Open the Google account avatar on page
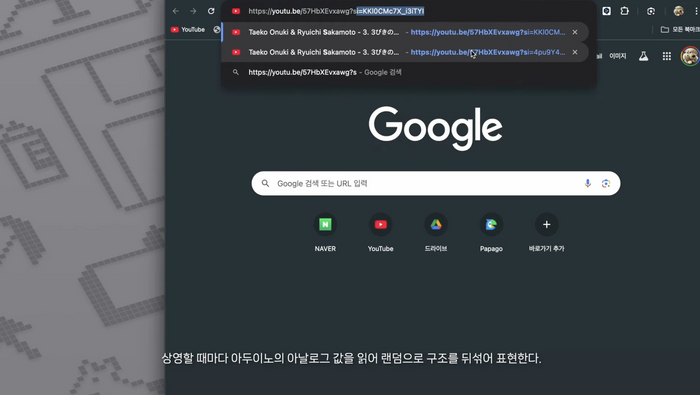 pyautogui.click(x=690, y=56)
